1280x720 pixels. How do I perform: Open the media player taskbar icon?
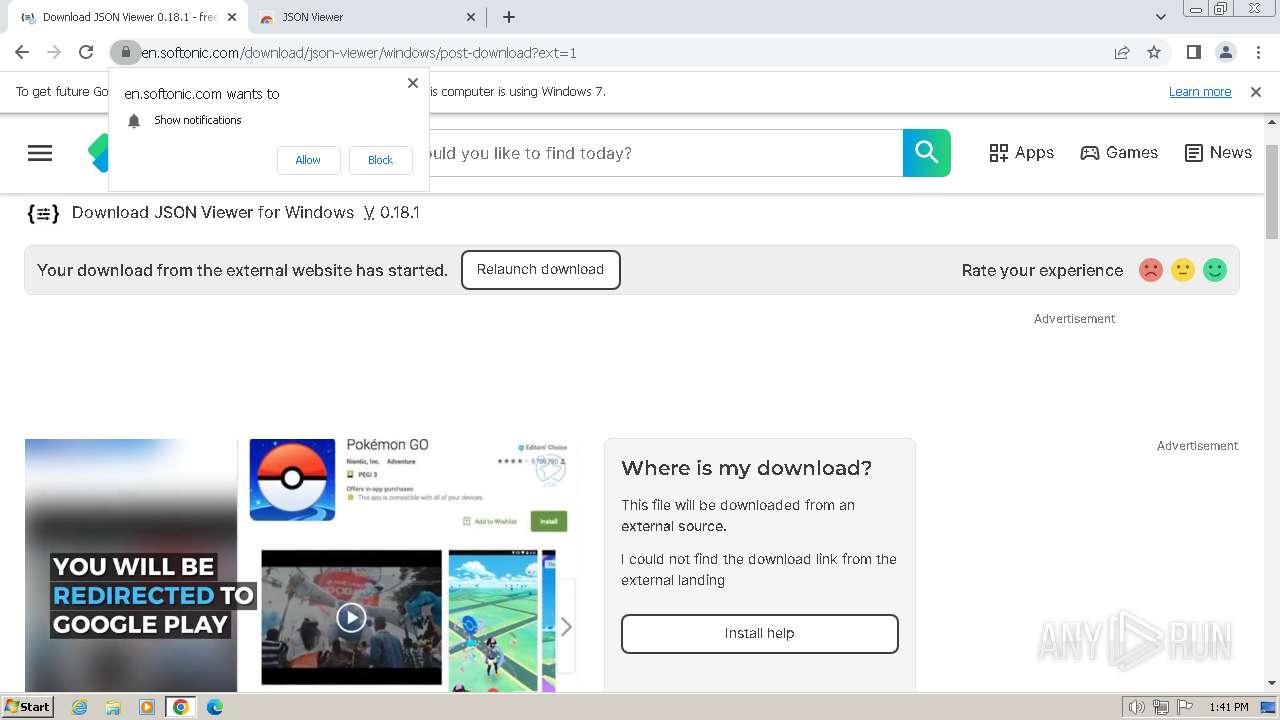(x=147, y=707)
